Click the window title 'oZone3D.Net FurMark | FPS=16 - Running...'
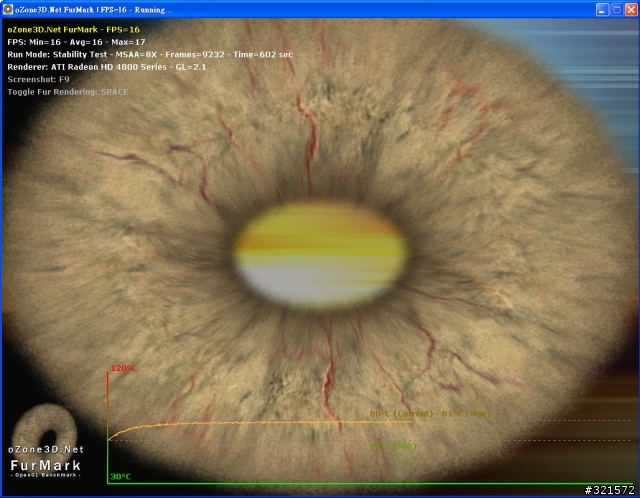 (x=93, y=10)
